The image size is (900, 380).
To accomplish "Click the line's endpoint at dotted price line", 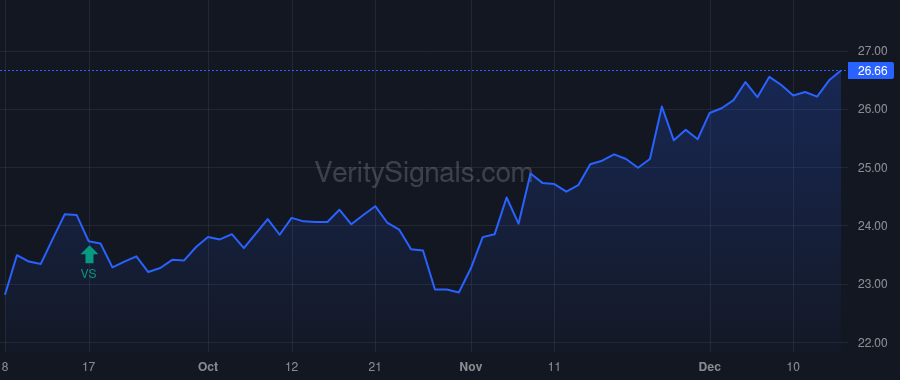I will coord(841,71).
